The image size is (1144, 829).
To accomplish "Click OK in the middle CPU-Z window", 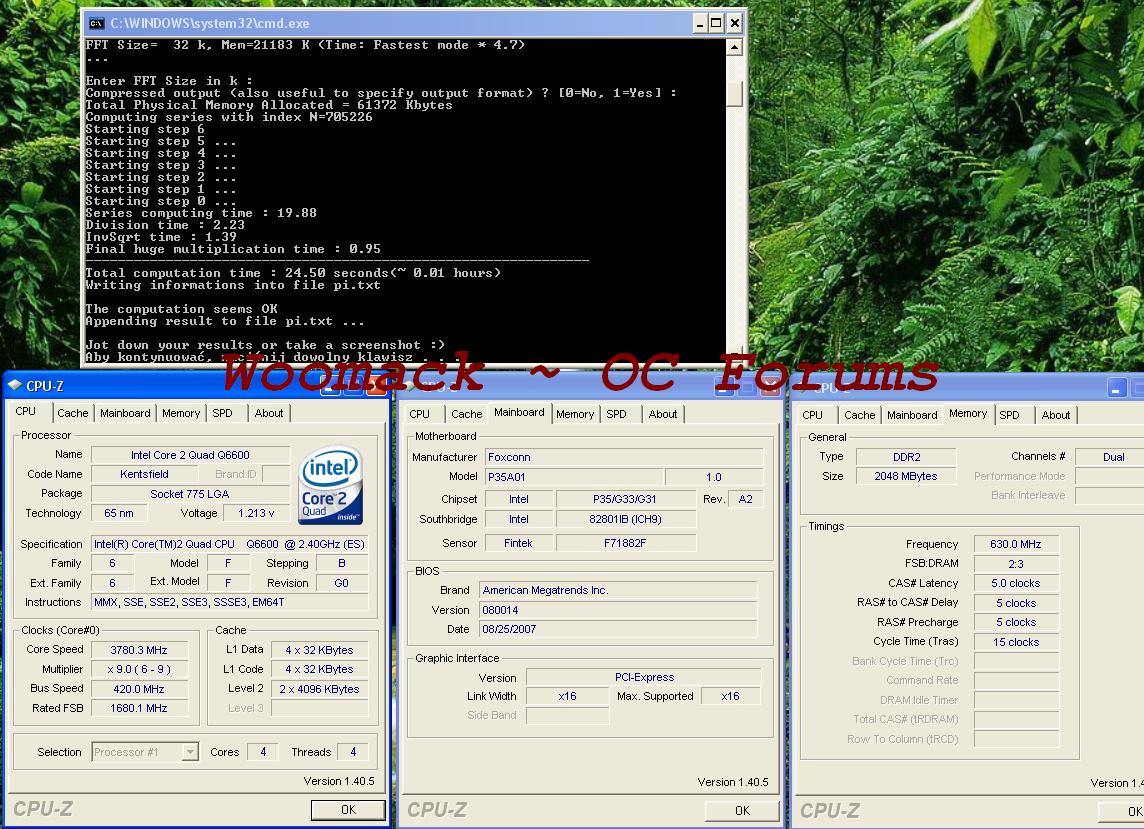I will (742, 810).
